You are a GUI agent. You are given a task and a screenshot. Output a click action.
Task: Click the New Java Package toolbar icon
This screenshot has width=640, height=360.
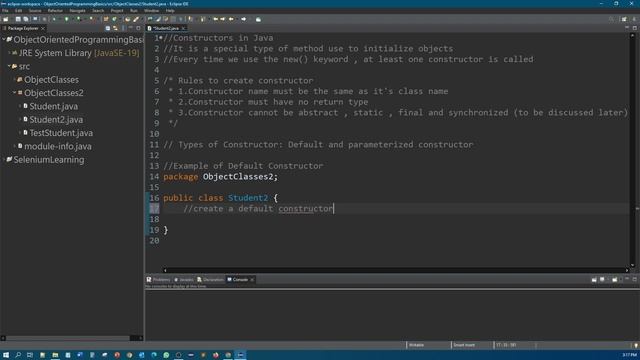[x=106, y=19]
